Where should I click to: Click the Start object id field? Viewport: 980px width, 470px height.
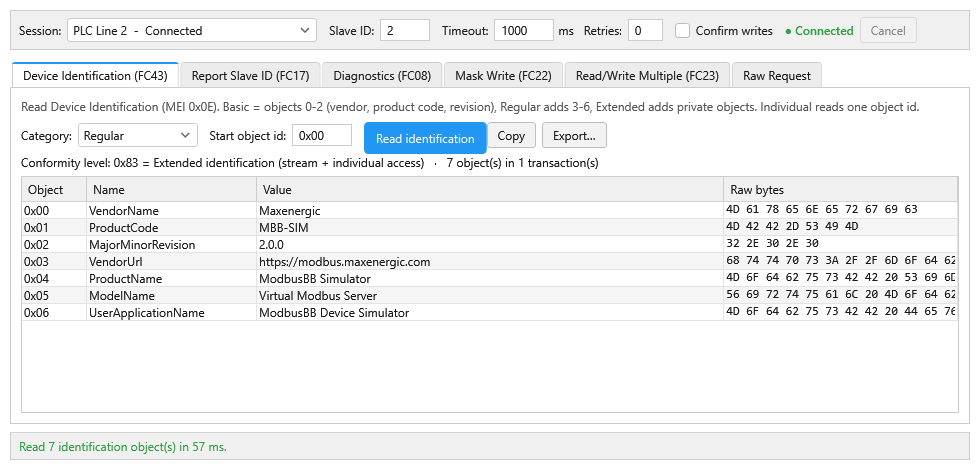click(x=322, y=135)
